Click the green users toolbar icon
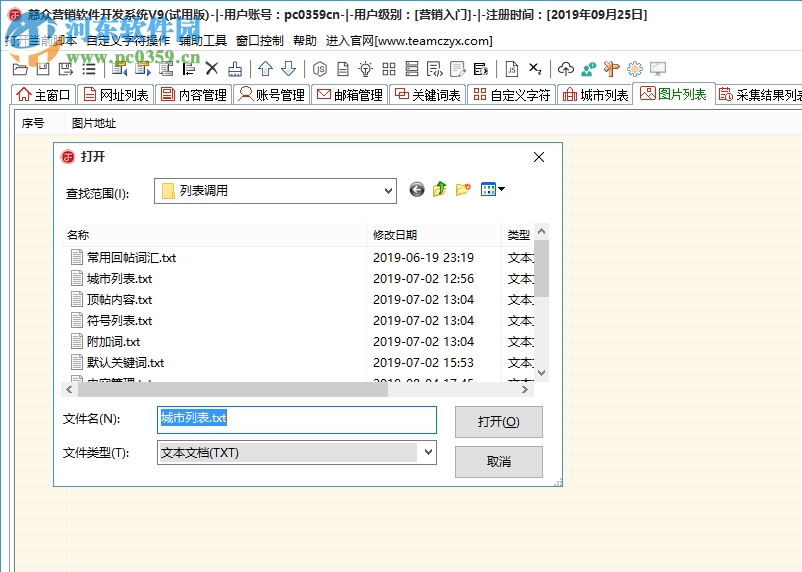The image size is (802, 572). click(589, 69)
